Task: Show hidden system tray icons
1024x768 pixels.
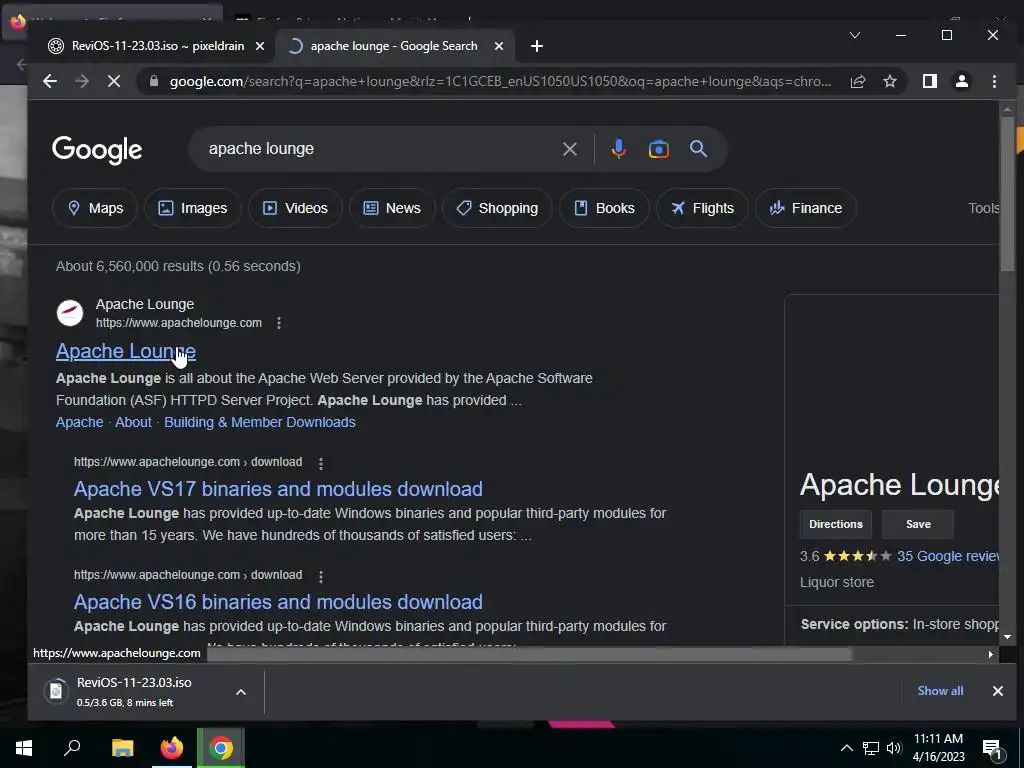Action: tap(846, 748)
